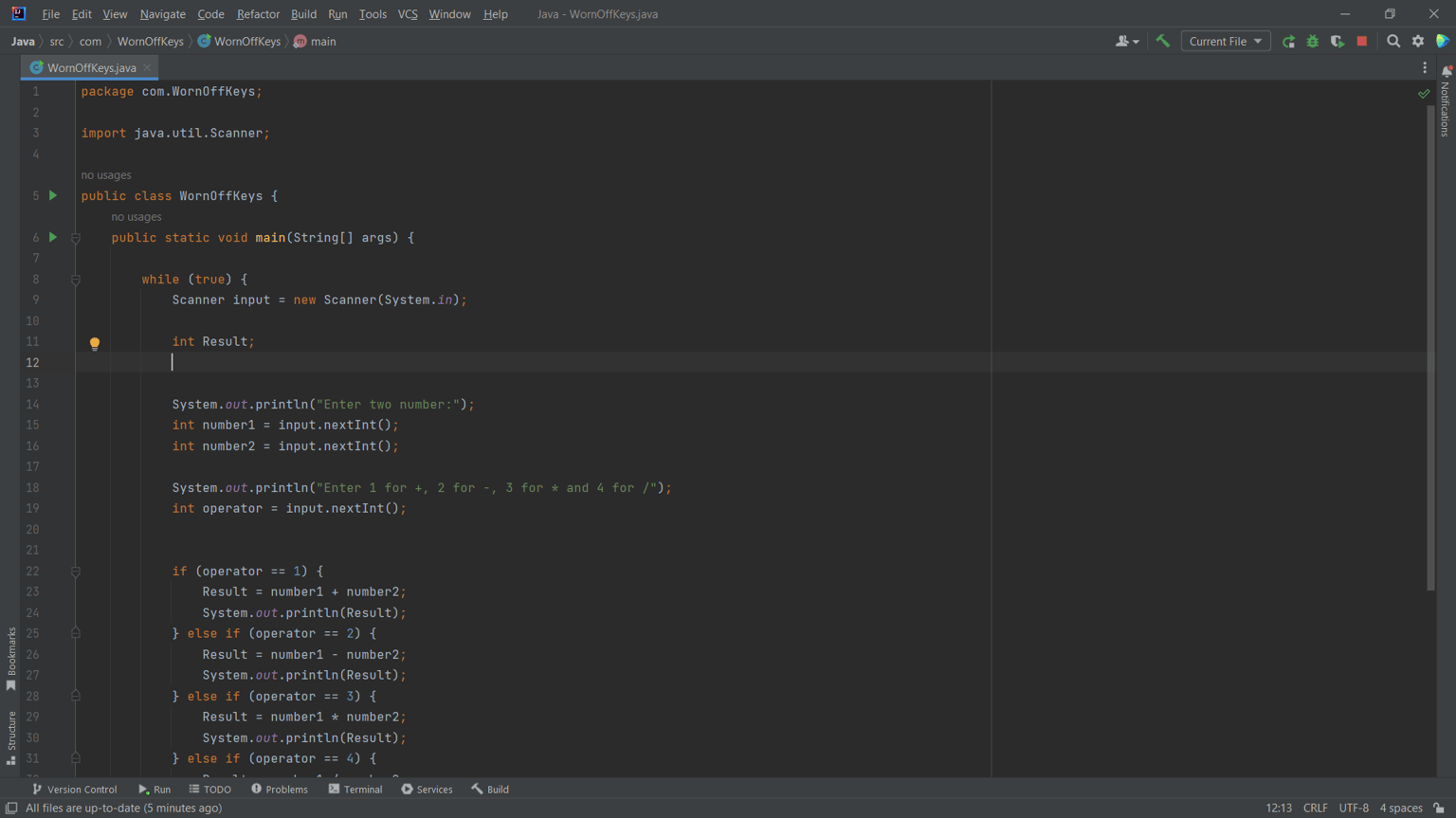
Task: Open the Services tool window
Action: pos(427,789)
